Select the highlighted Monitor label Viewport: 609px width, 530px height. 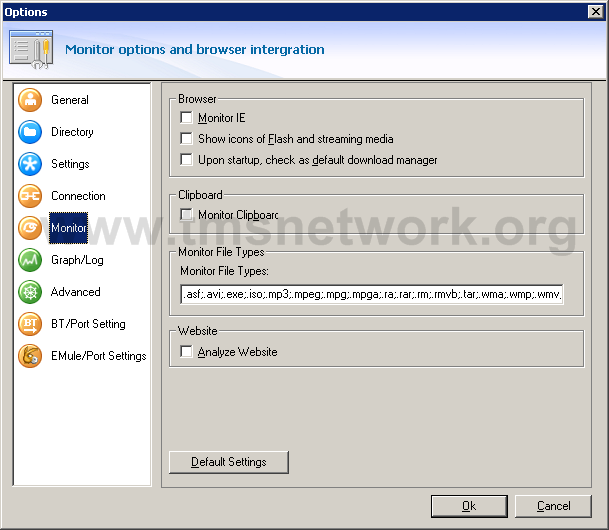68,228
